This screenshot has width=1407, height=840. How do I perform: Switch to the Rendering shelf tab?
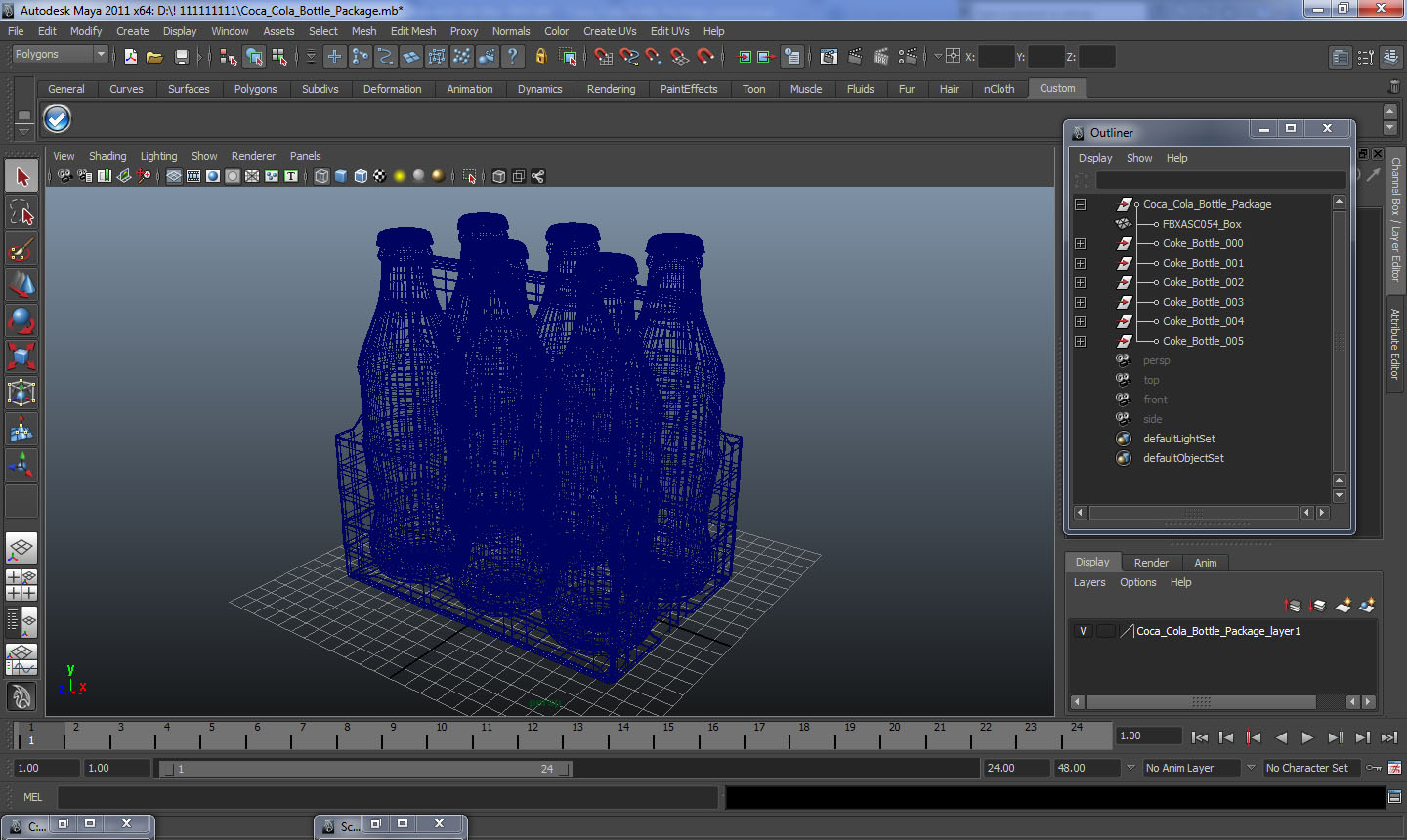(611, 89)
